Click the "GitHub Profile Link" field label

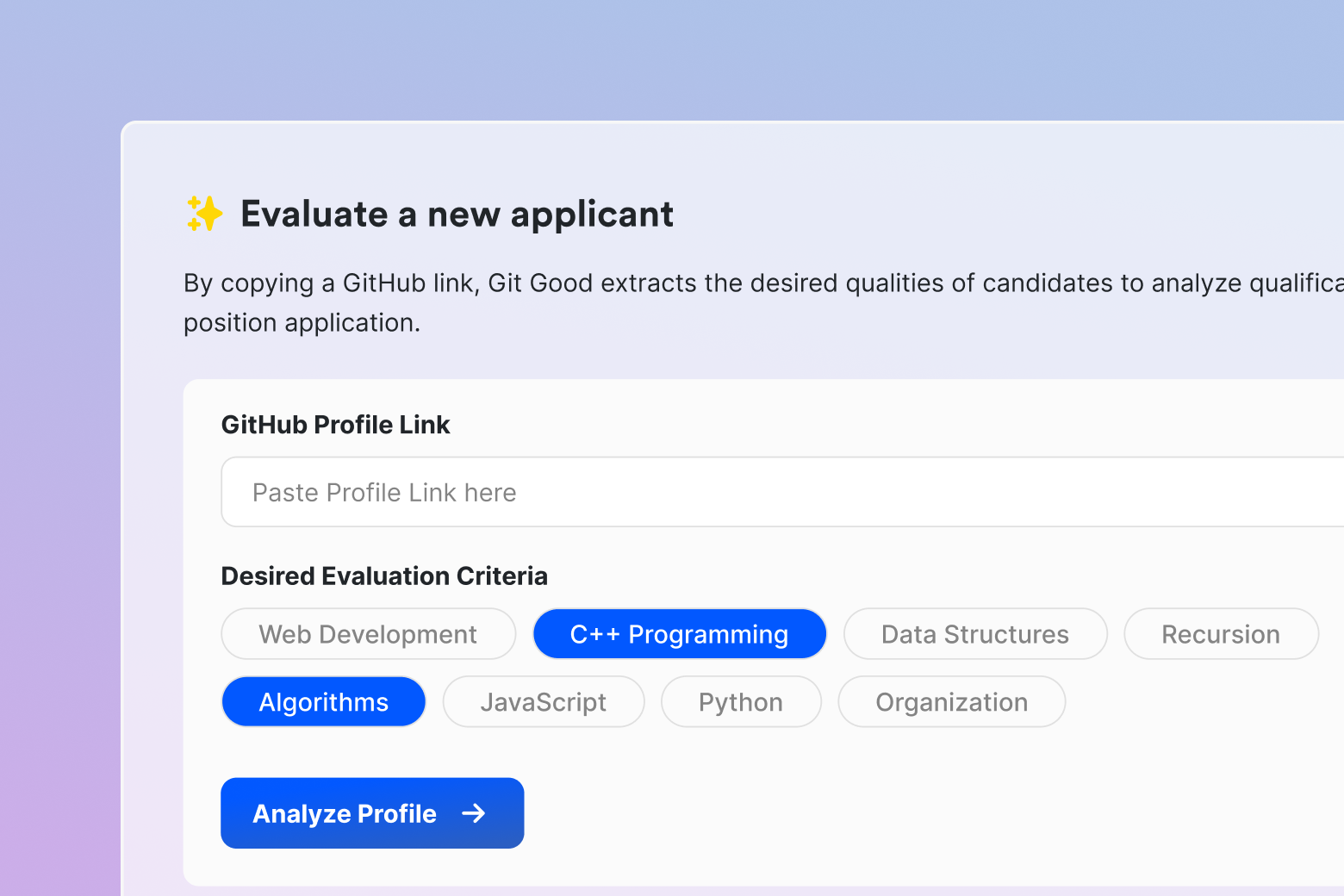pyautogui.click(x=335, y=425)
